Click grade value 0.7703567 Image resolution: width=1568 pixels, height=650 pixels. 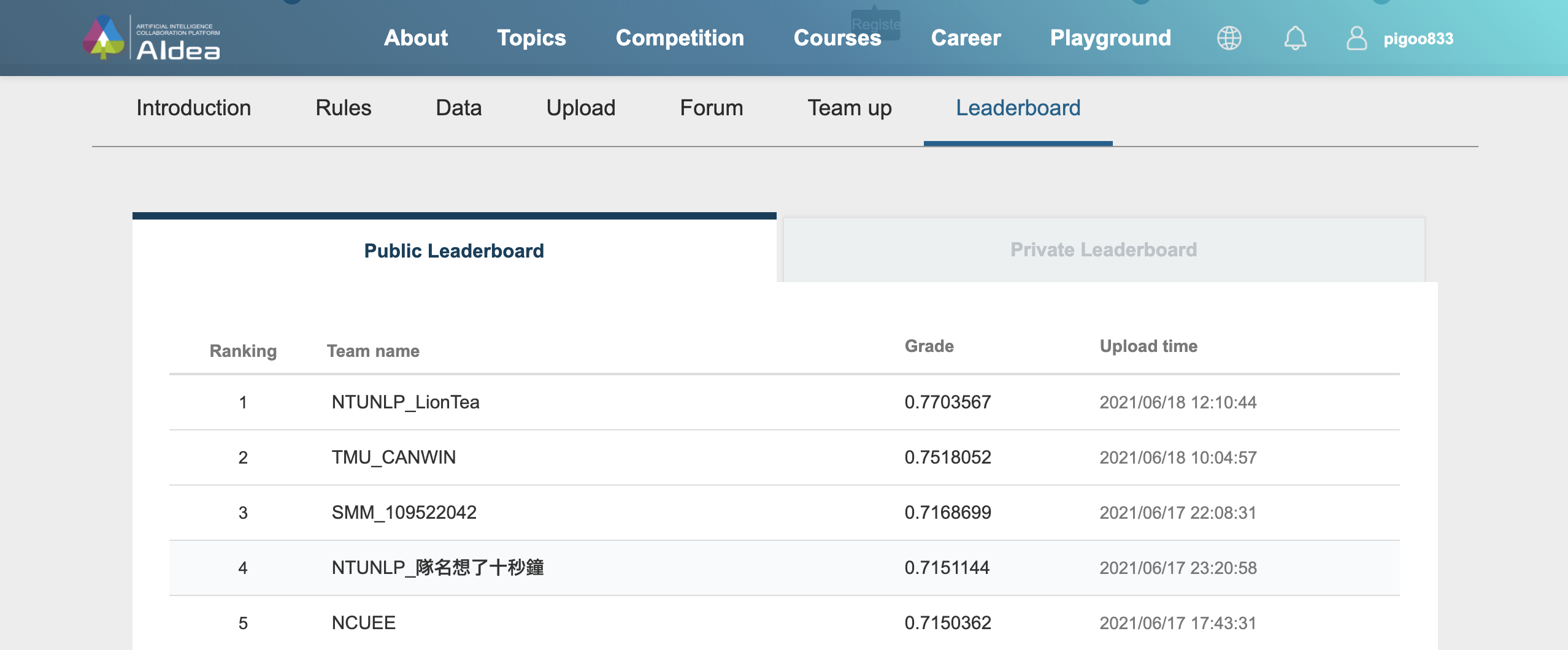pyautogui.click(x=948, y=402)
